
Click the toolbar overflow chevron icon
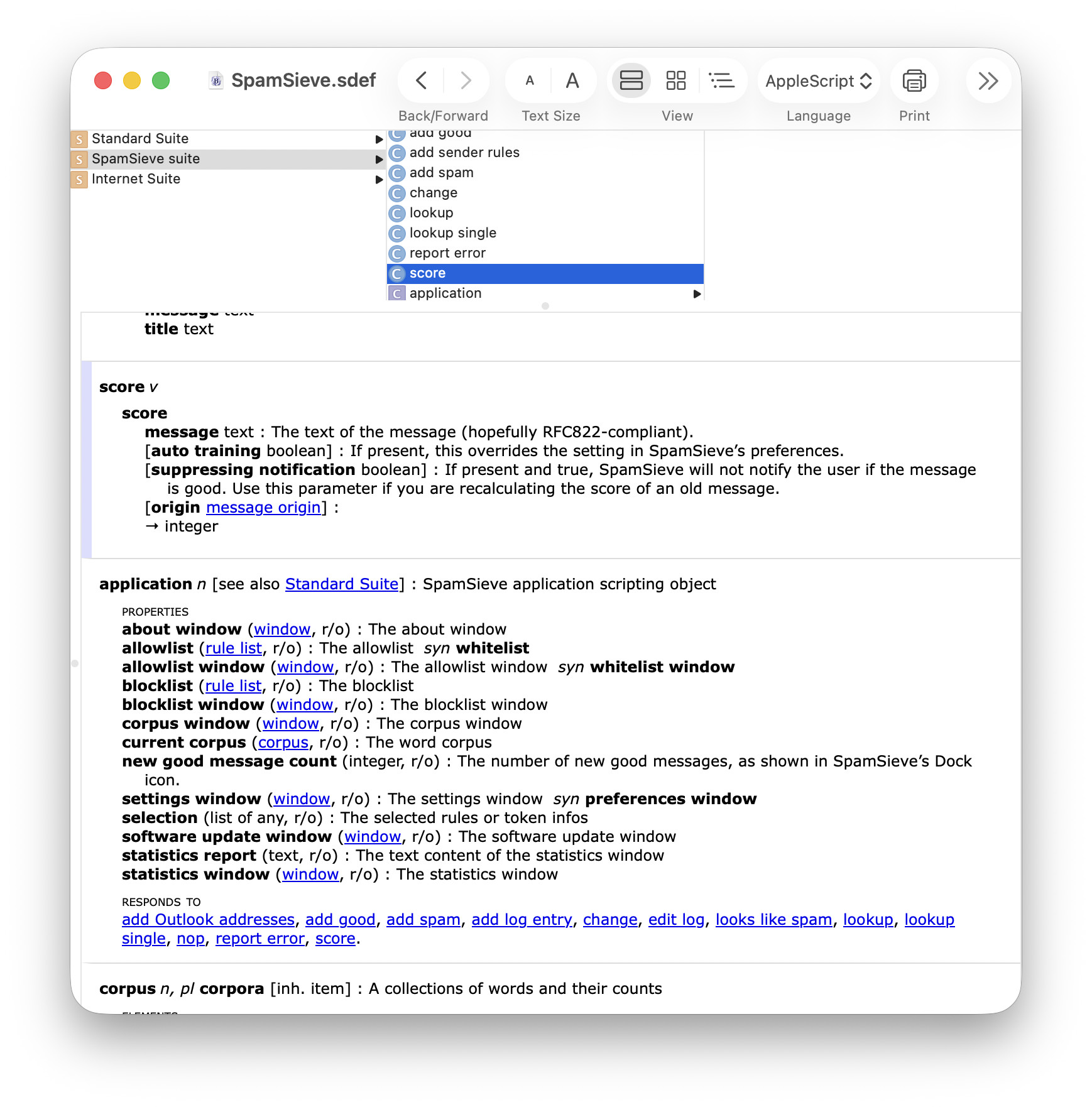click(988, 80)
